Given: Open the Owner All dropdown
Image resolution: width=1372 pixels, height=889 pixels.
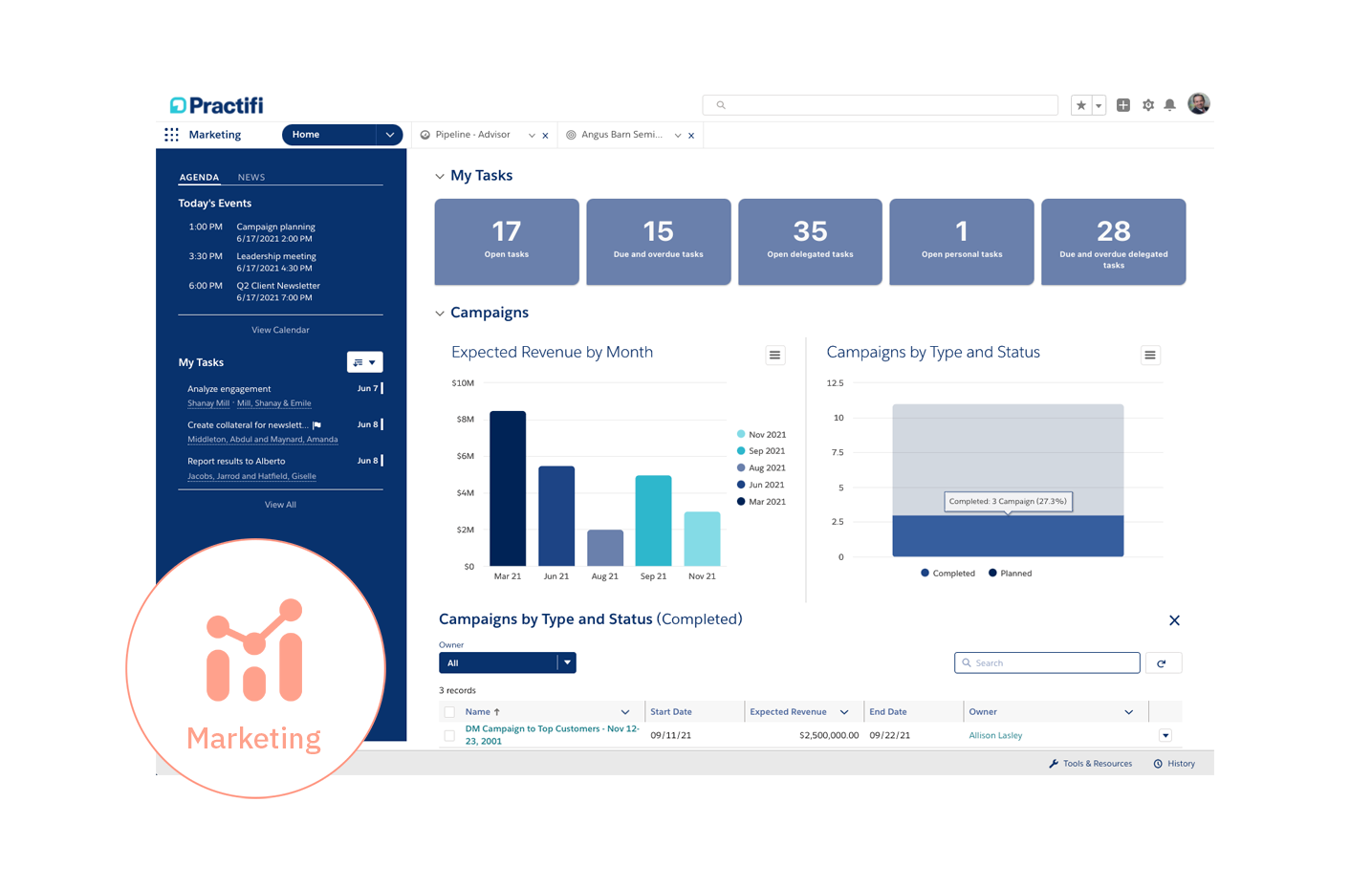Looking at the screenshot, I should coord(507,663).
